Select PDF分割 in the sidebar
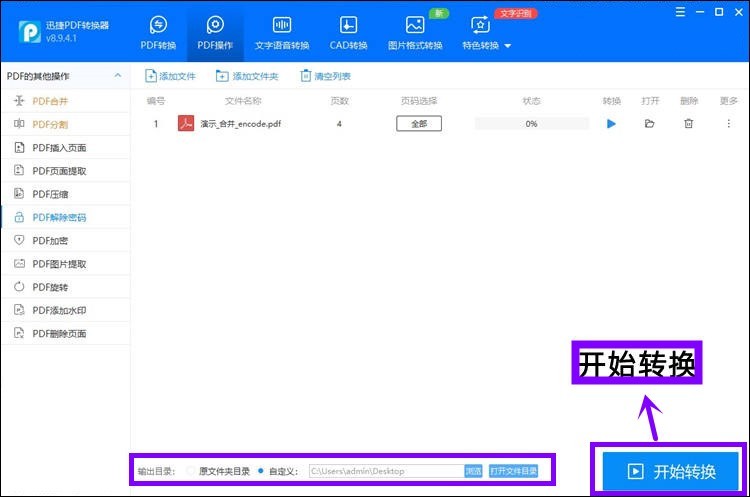The height and width of the screenshot is (497, 750). (66, 124)
